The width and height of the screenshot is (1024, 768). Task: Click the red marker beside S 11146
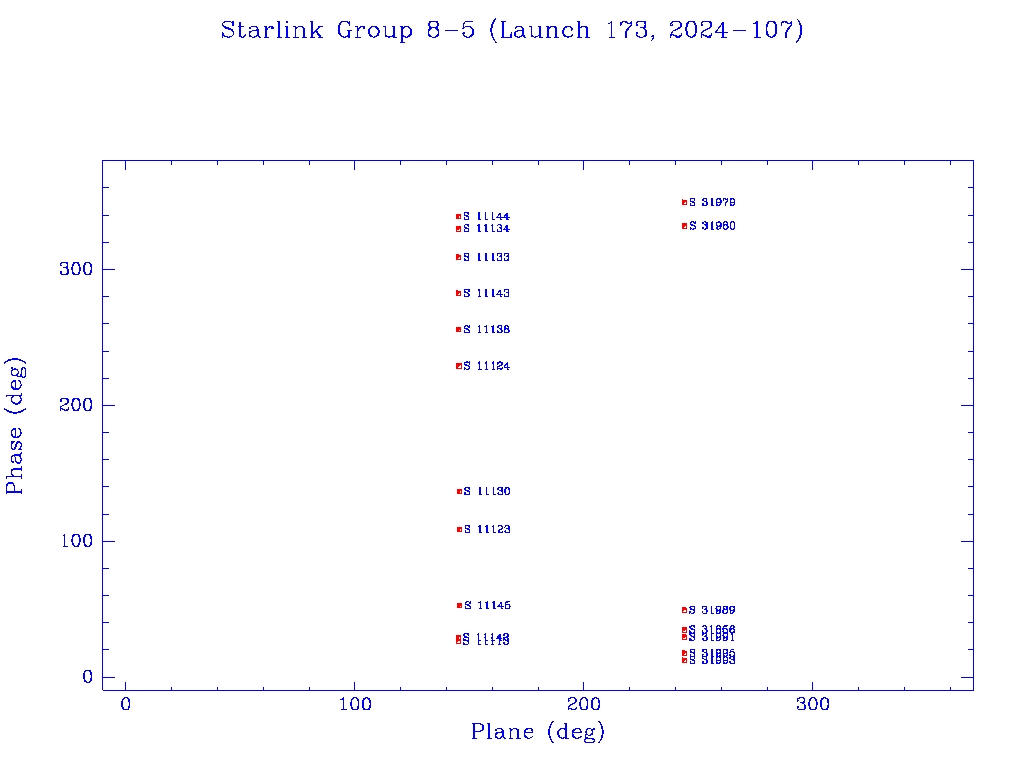[x=459, y=605]
